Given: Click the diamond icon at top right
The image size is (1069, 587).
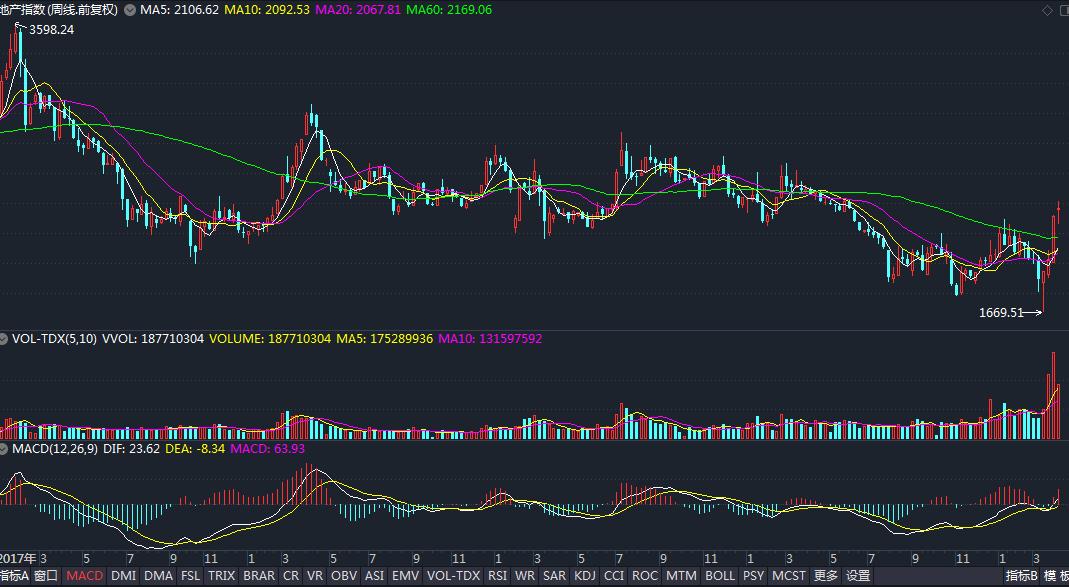Looking at the screenshot, I should click(1048, 10).
